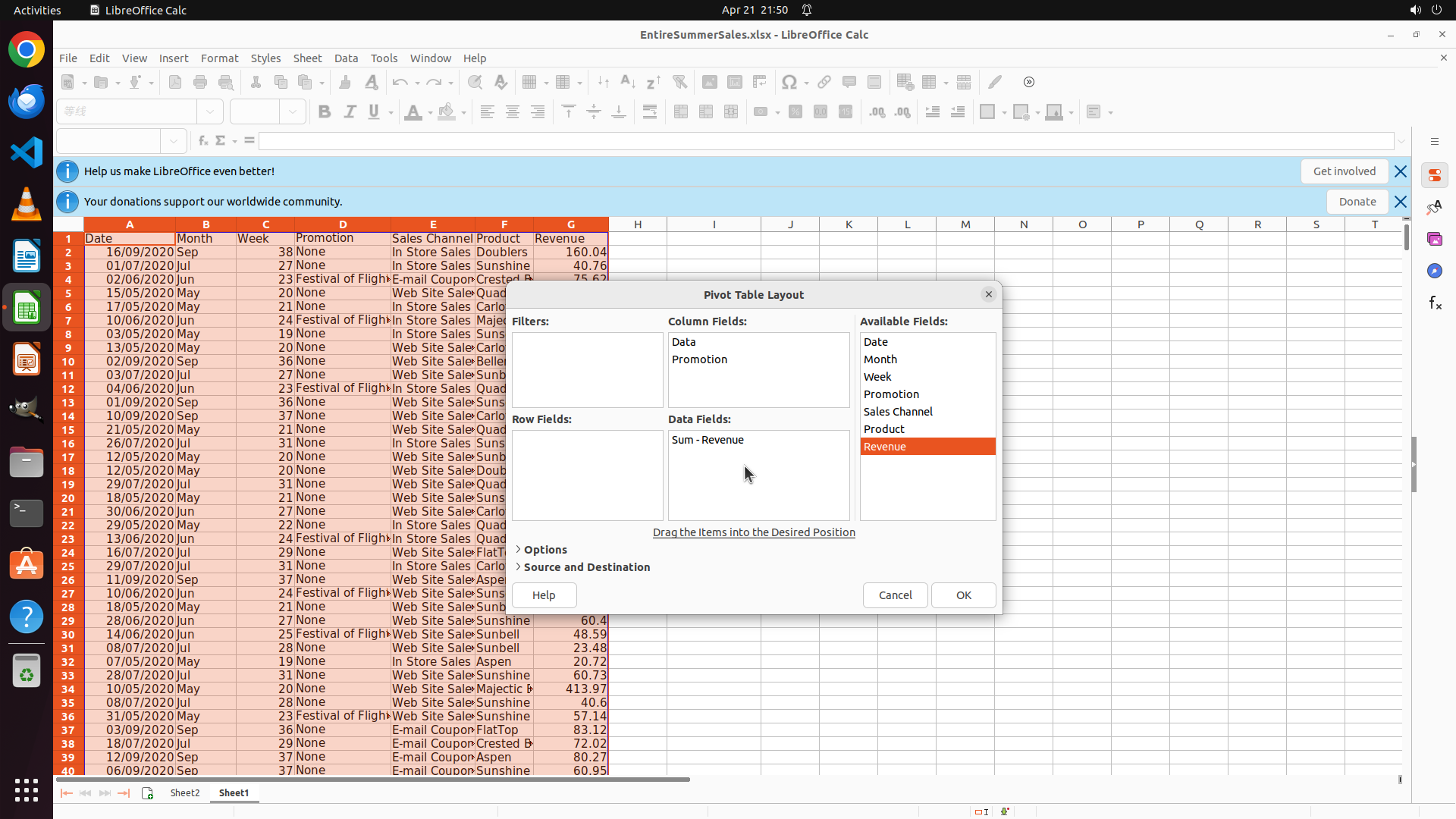Open the Data menu
This screenshot has height=819, width=1456.
[346, 58]
